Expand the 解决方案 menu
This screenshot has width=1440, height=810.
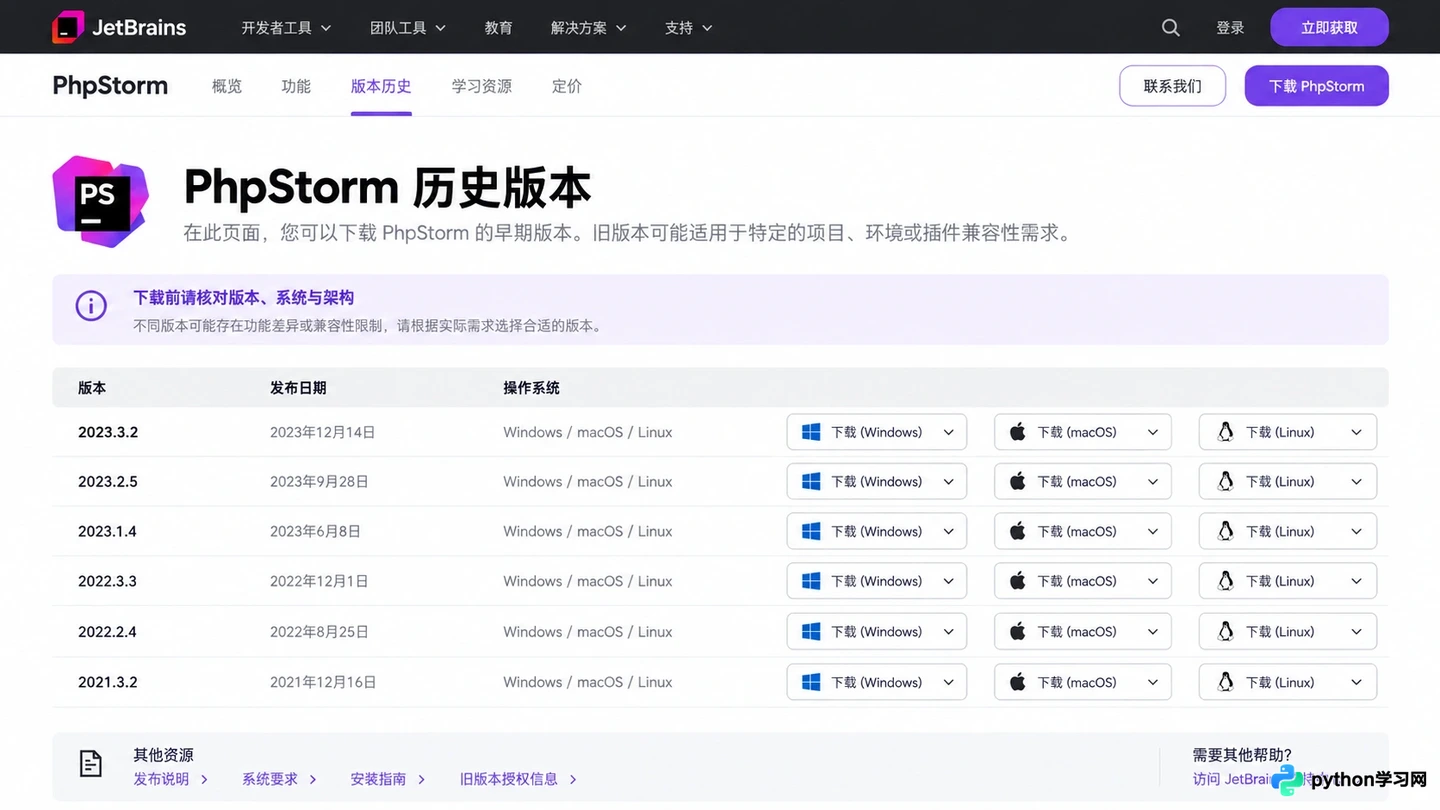click(588, 28)
